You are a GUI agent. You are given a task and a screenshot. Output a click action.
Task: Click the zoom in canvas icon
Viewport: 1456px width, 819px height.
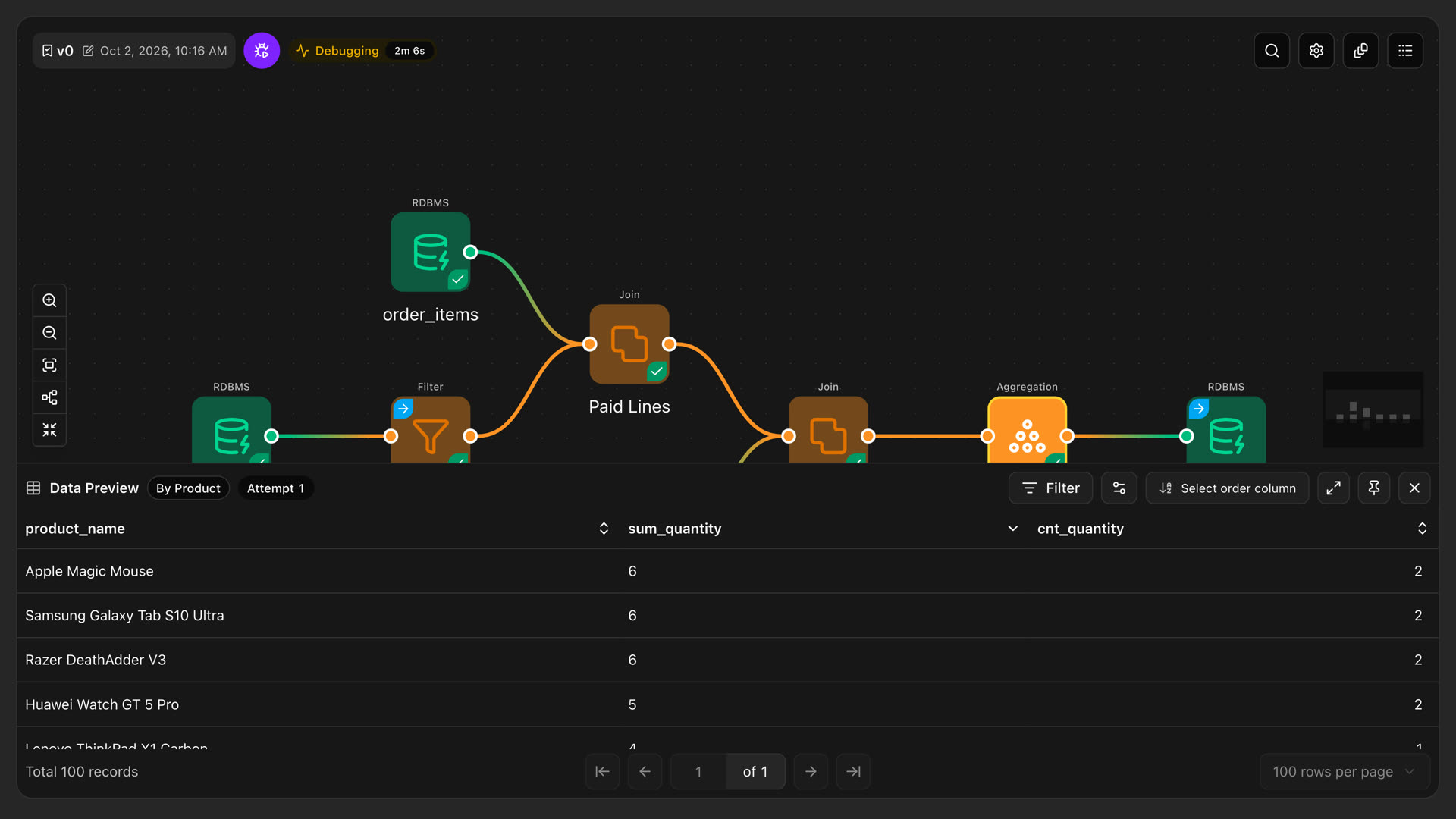tap(49, 300)
